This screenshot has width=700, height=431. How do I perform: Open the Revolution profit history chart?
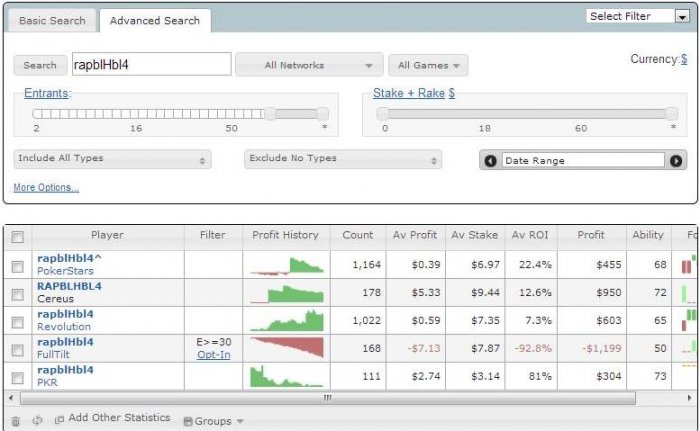click(287, 321)
